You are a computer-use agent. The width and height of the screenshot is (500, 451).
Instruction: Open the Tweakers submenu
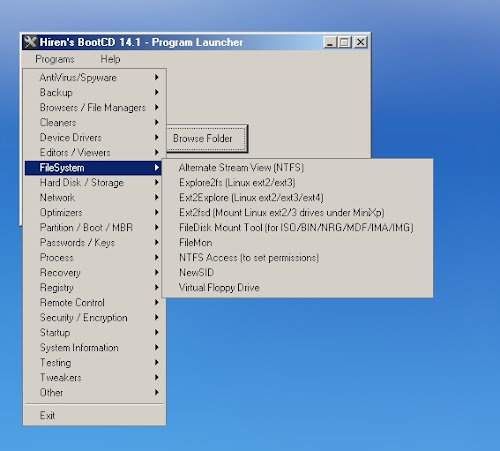coord(93,377)
